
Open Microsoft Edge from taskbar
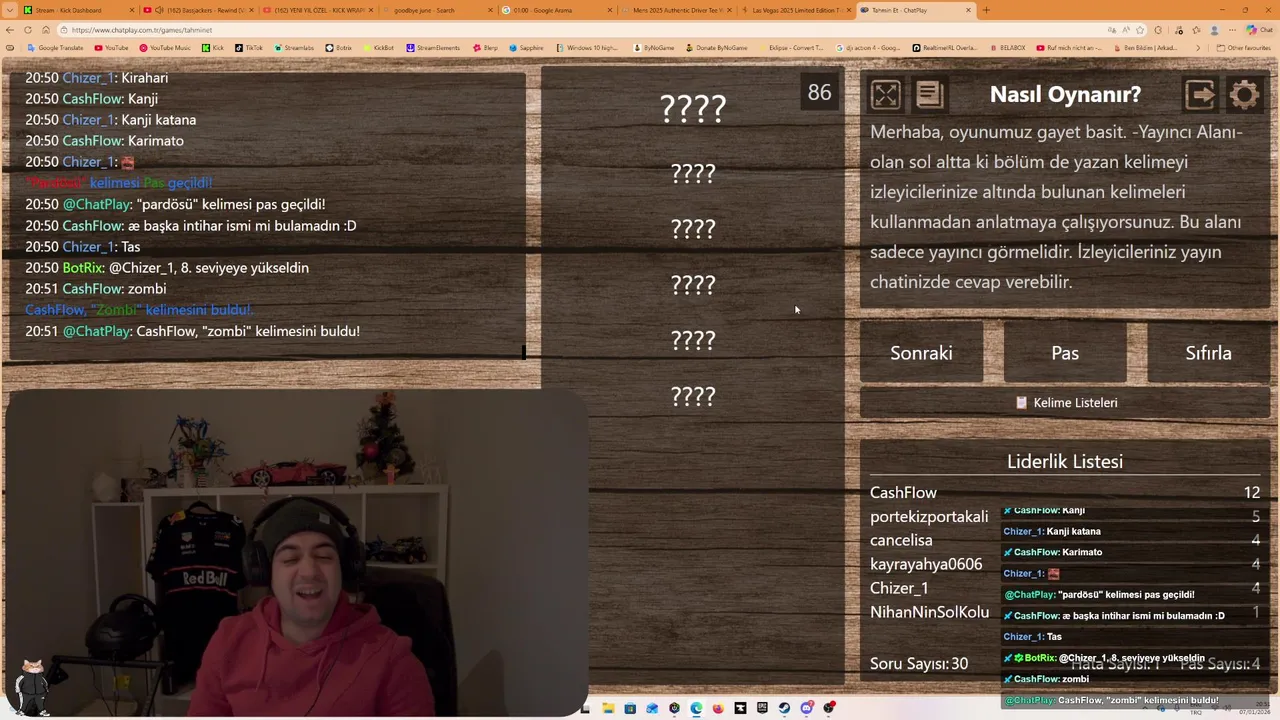[696, 708]
